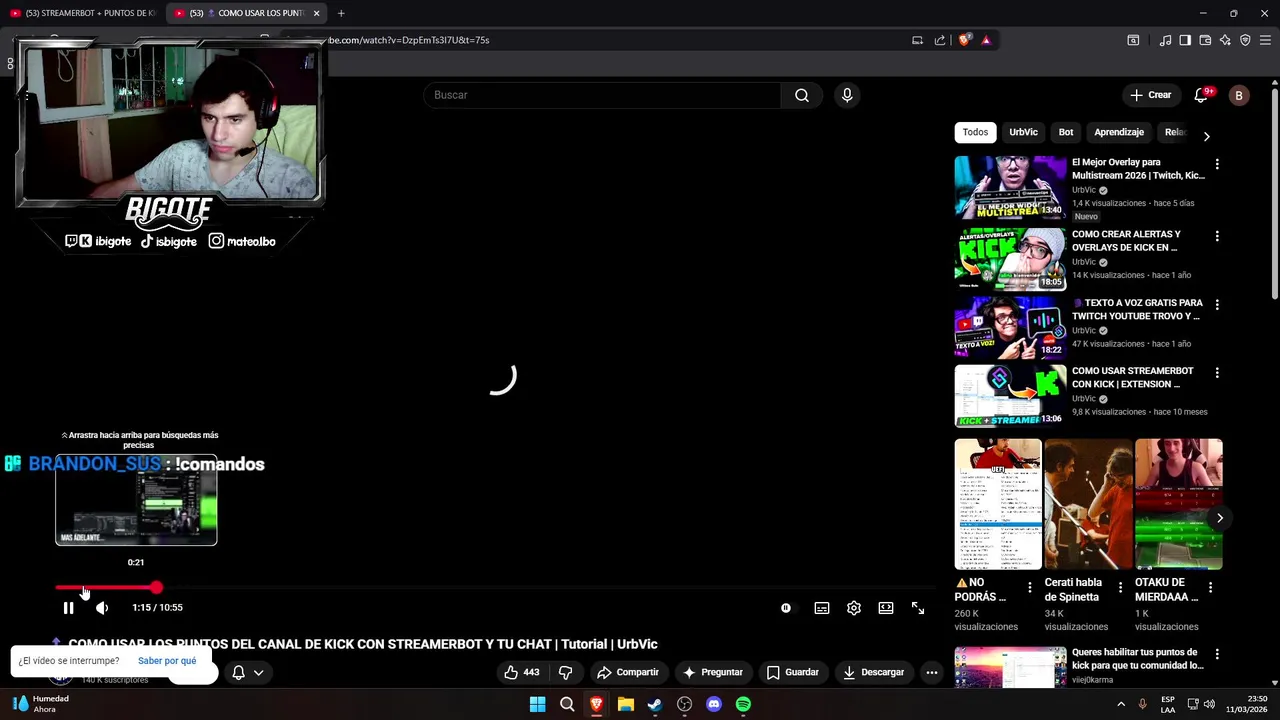
Task: Open Spotify from the taskbar
Action: tap(743, 704)
